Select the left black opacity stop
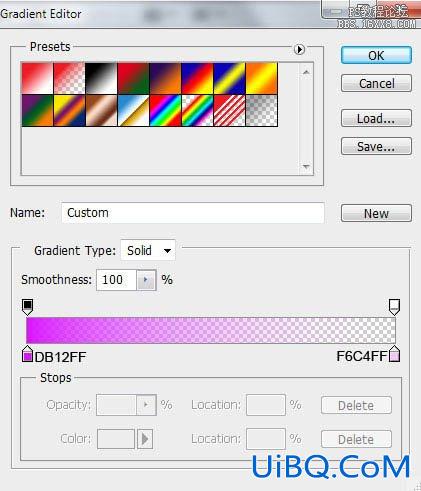Screen dimensions: 421x491 (x=27, y=307)
